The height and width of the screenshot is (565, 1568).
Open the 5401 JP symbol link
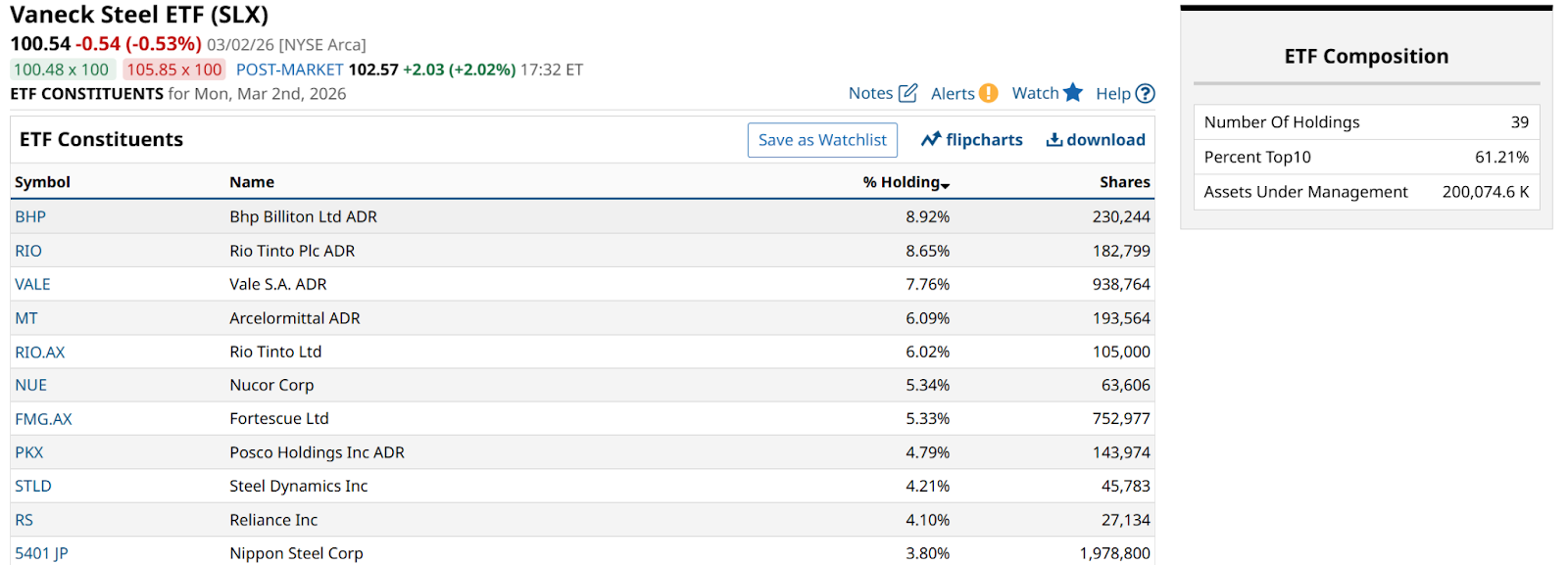(41, 553)
